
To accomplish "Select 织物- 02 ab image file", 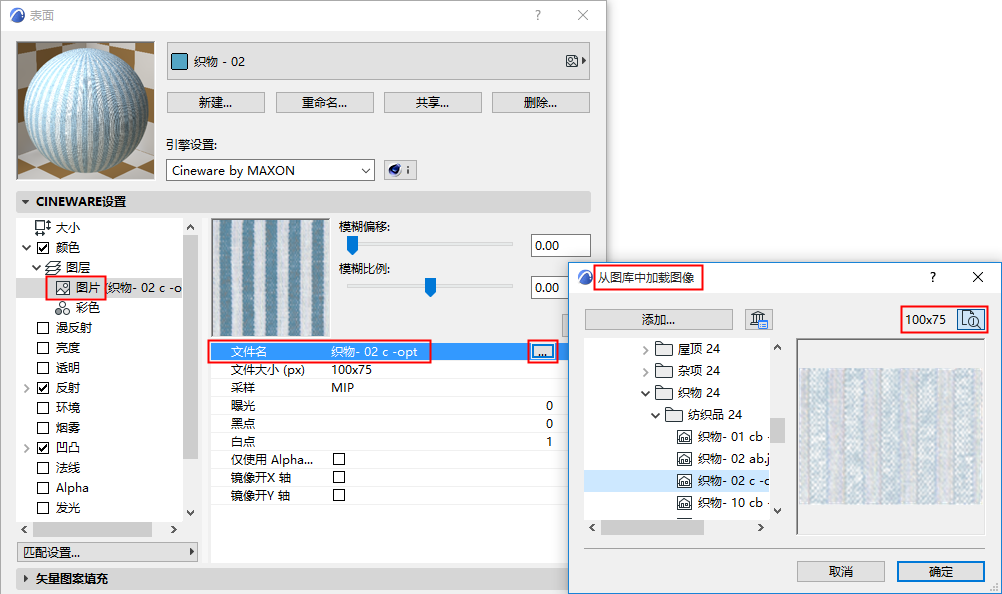I will (723, 459).
